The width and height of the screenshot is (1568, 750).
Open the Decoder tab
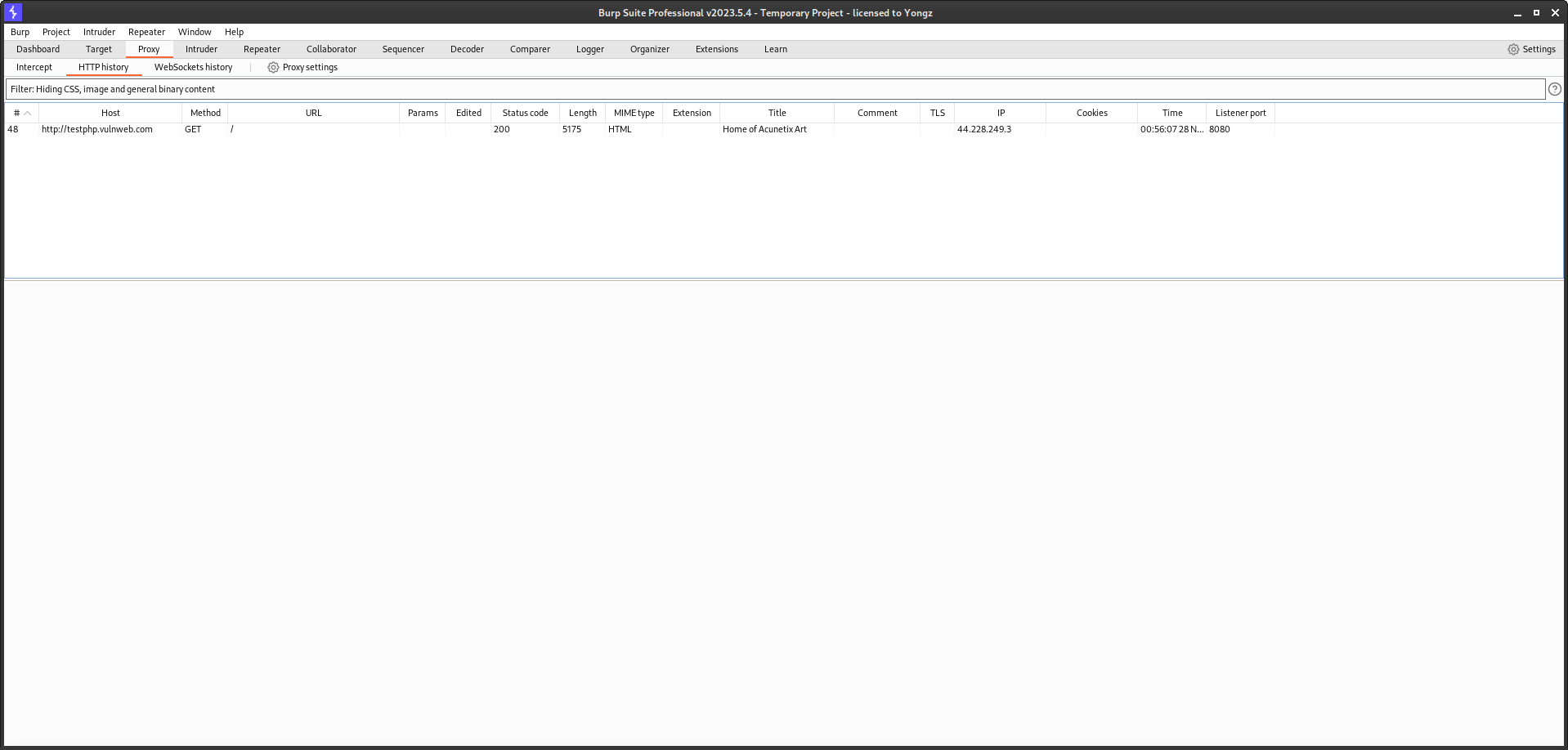[467, 49]
